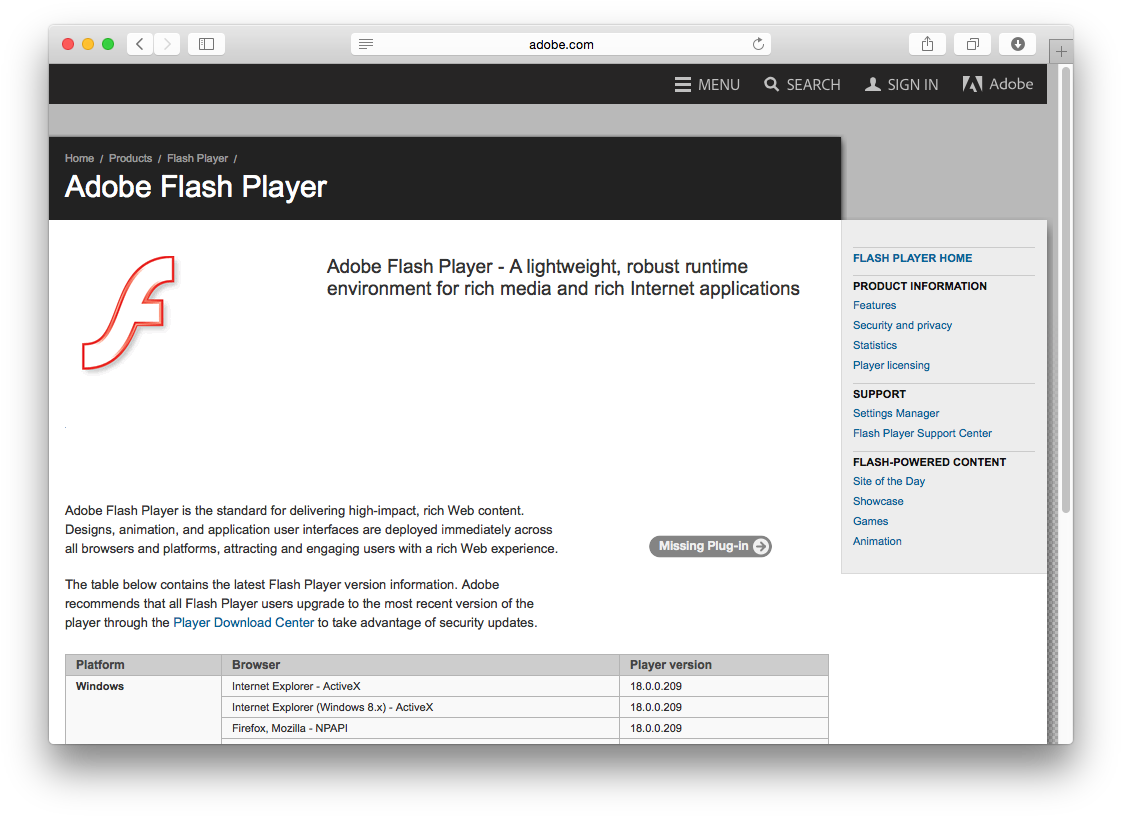The image size is (1121, 816).
Task: Open the Player licensing link
Action: pos(892,365)
